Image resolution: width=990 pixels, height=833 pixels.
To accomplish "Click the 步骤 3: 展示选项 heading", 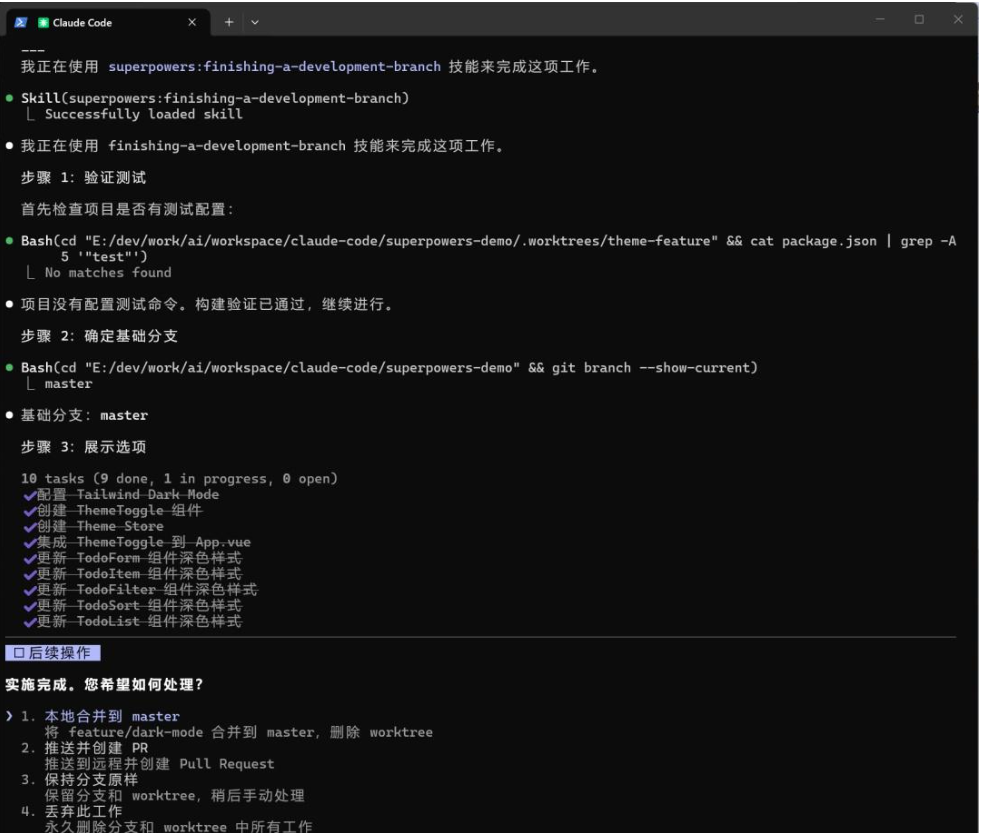I will [83, 447].
